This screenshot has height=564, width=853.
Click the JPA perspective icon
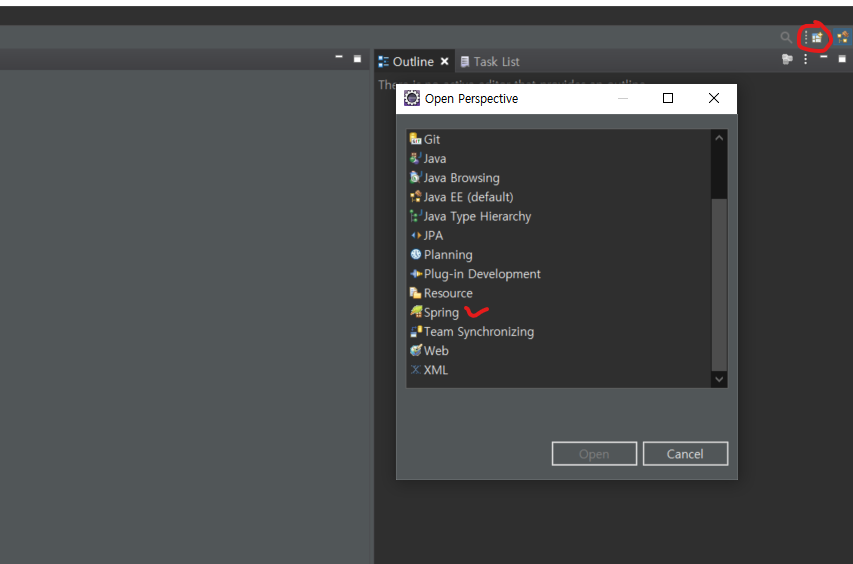(416, 235)
